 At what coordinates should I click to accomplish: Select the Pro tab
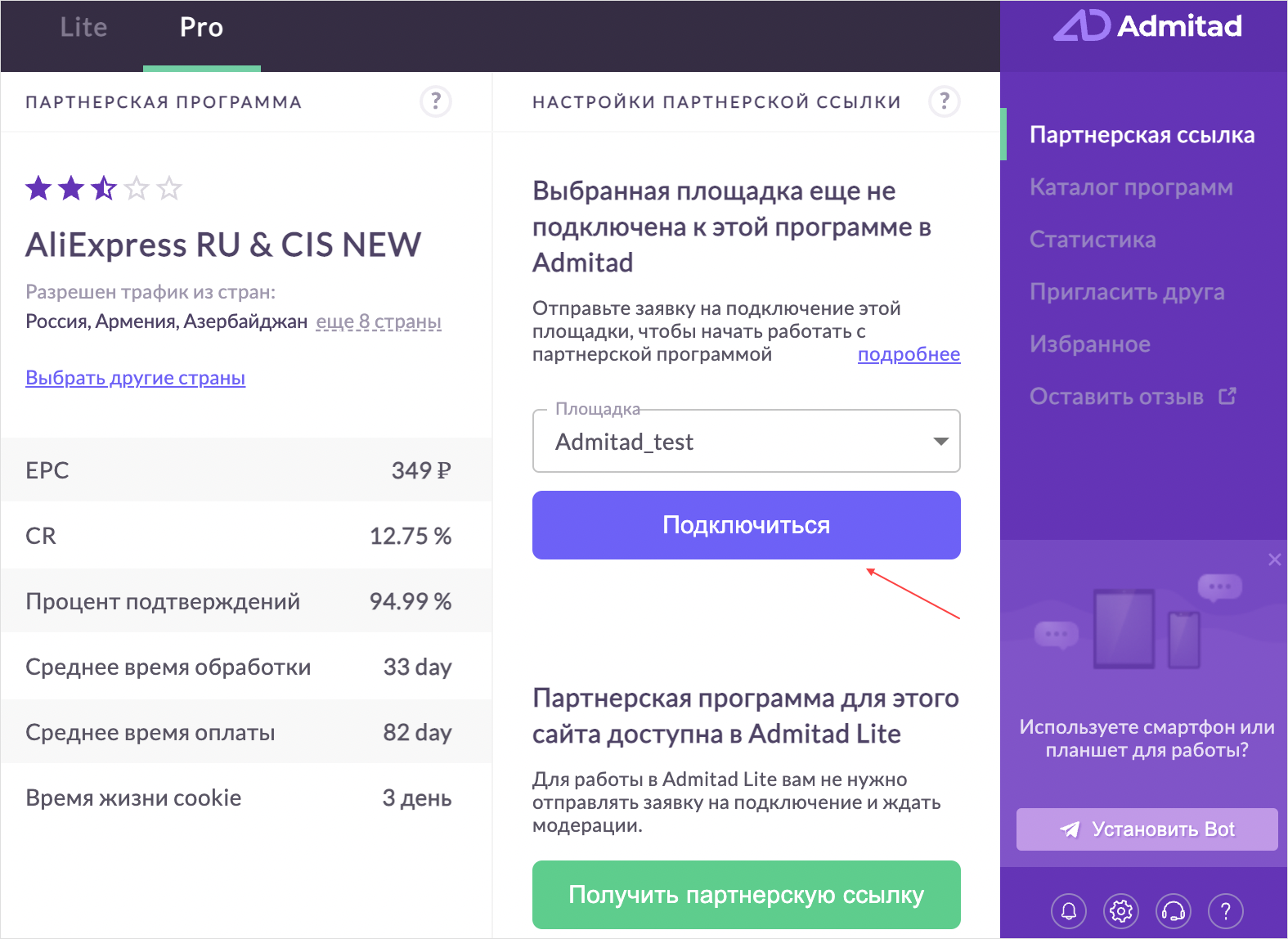[x=201, y=28]
